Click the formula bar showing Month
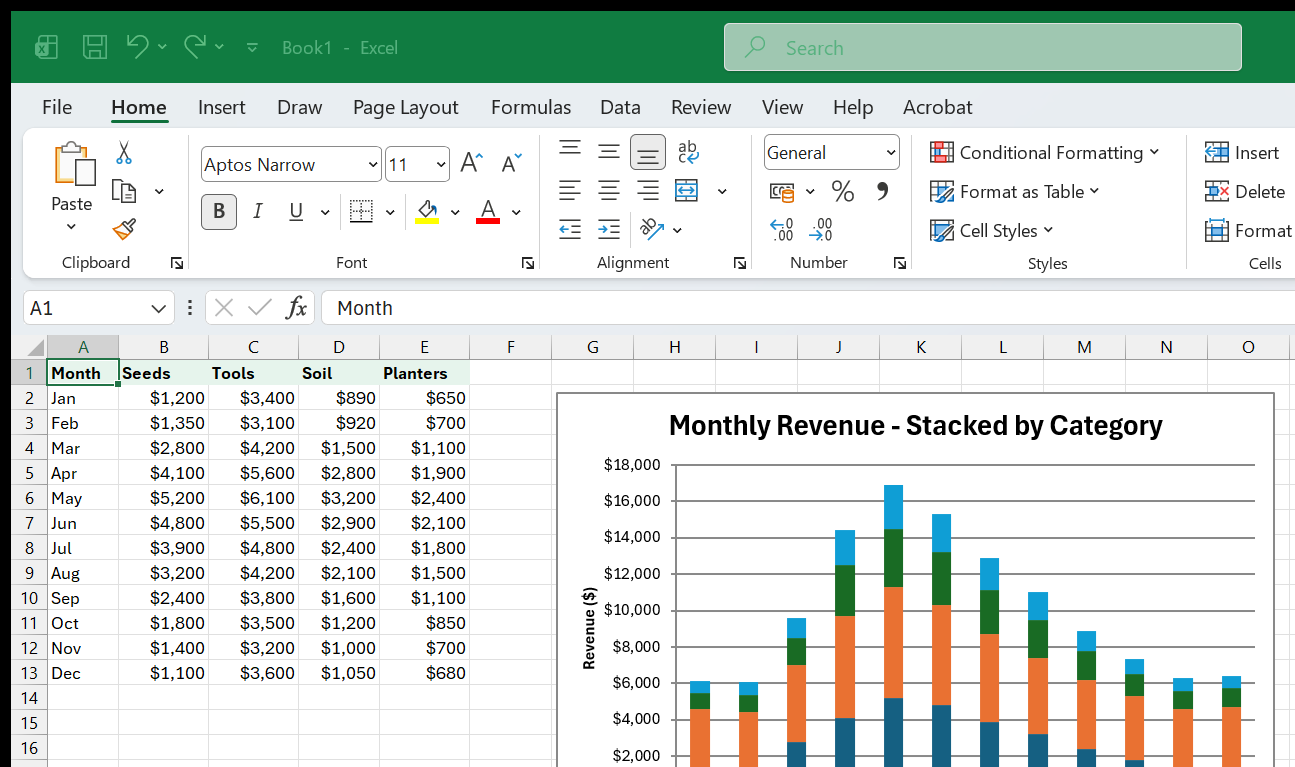The image size is (1295, 767). coord(808,308)
